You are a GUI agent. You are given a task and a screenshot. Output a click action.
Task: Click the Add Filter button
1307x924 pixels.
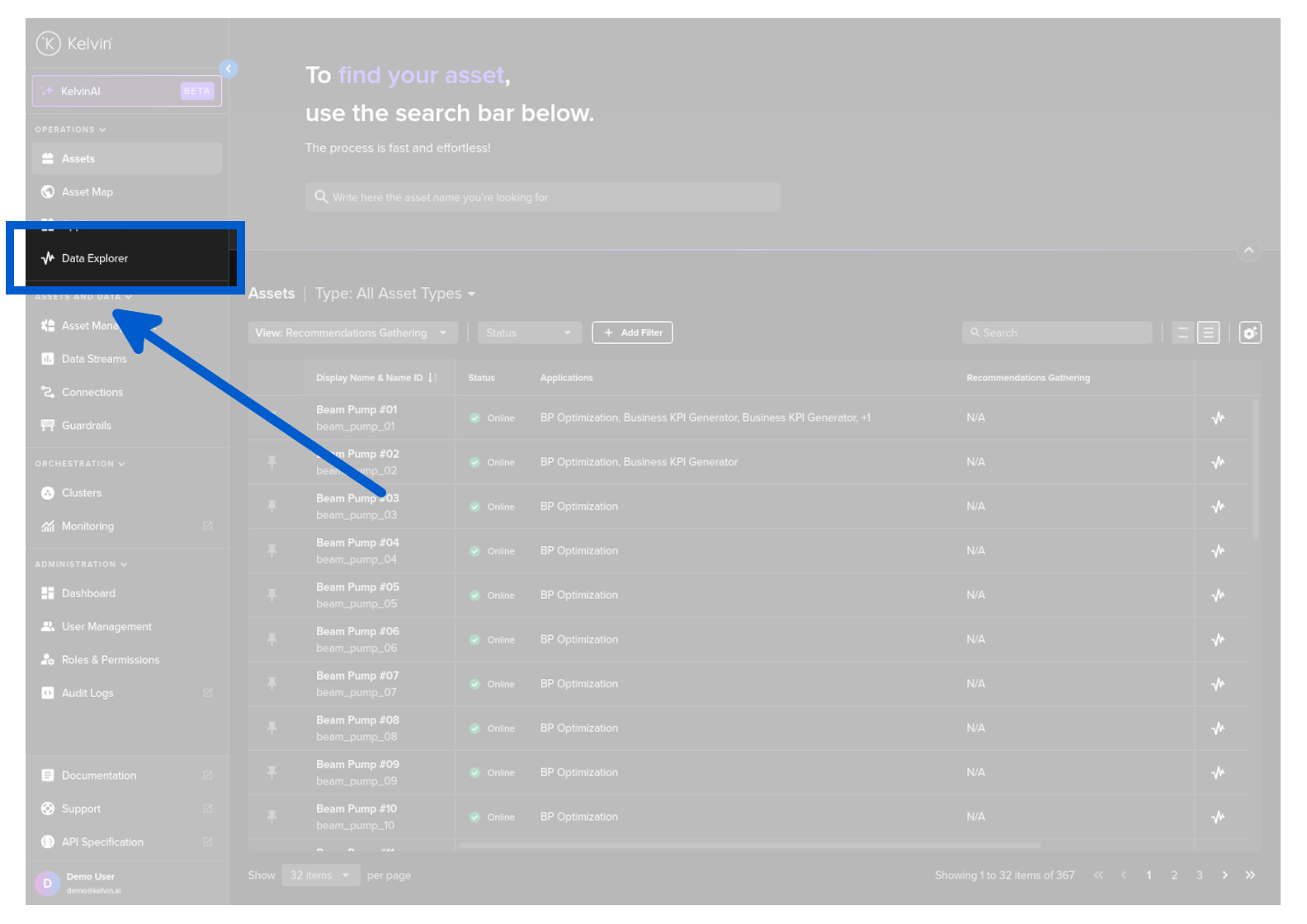point(632,333)
